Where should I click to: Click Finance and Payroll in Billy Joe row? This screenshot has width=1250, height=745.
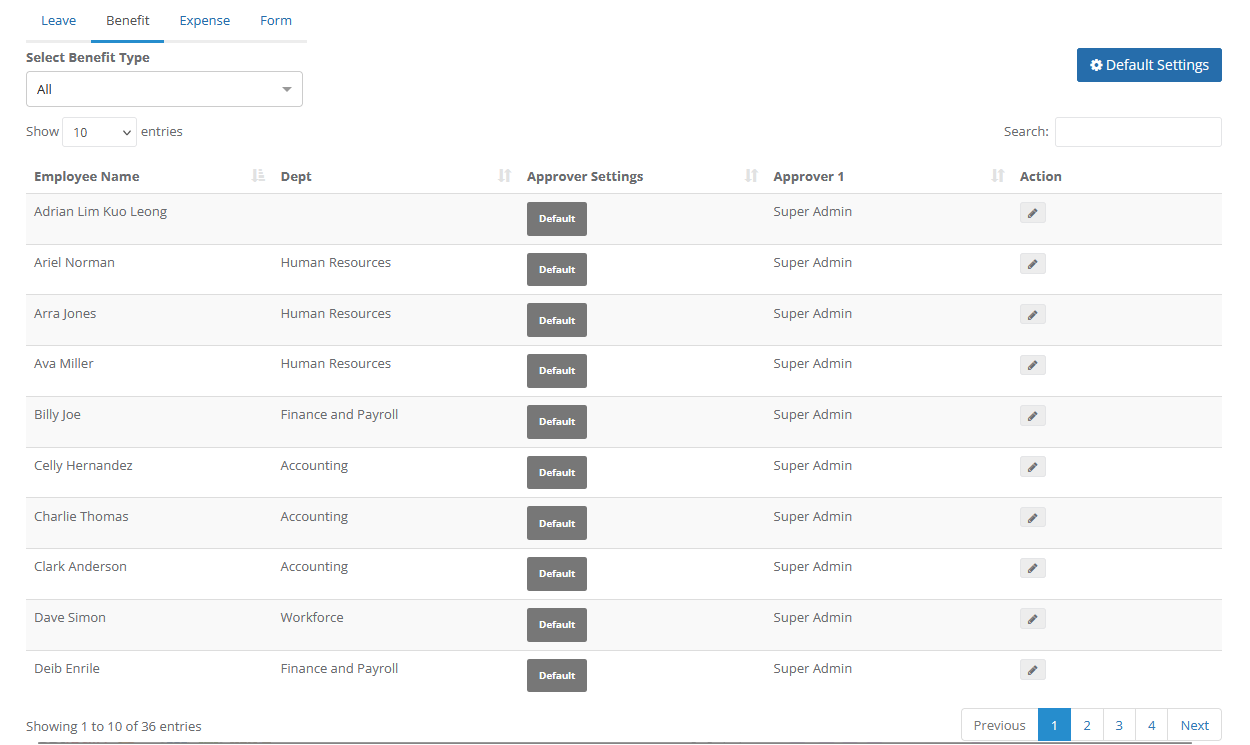point(339,415)
